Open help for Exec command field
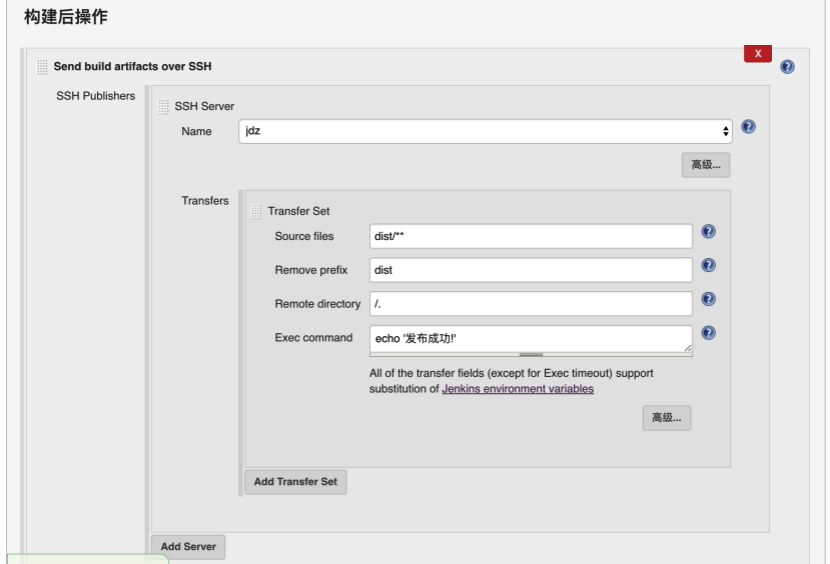This screenshot has width=830, height=564. pyautogui.click(x=708, y=333)
